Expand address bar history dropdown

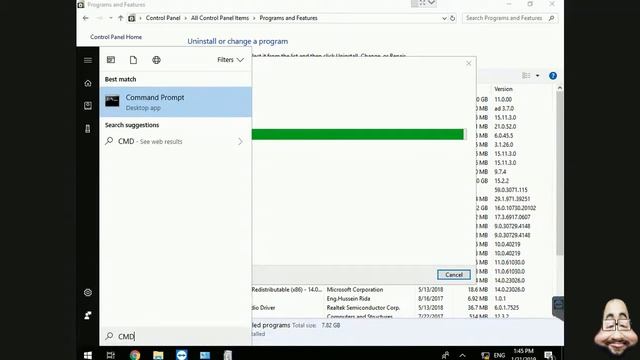point(444,18)
